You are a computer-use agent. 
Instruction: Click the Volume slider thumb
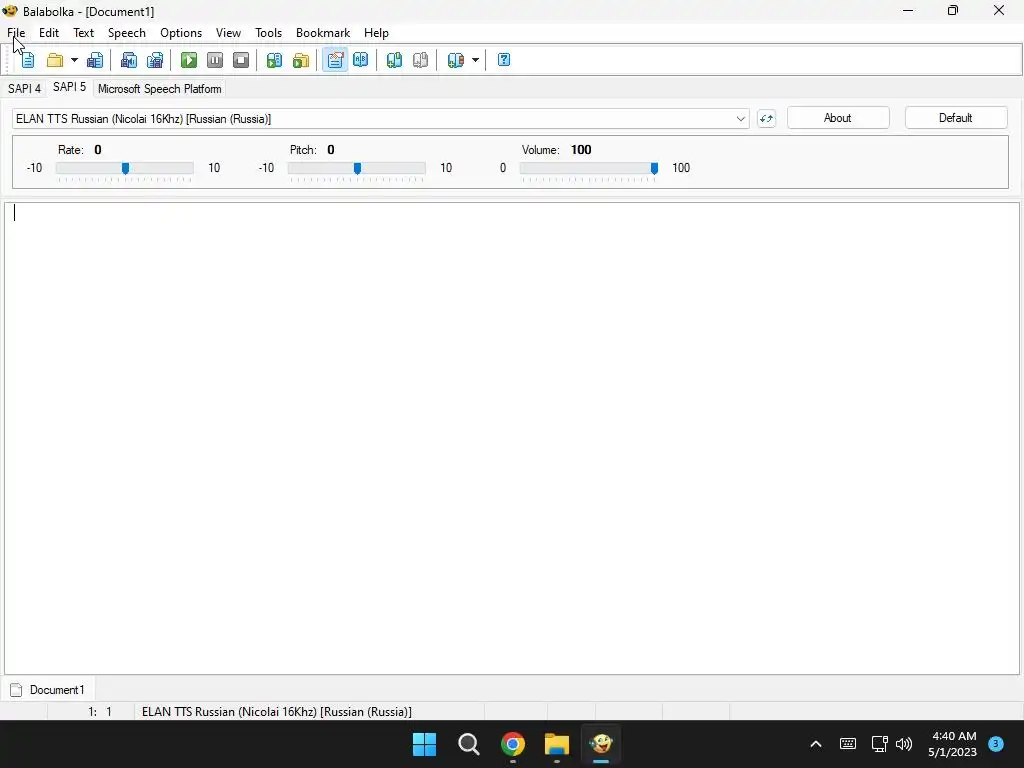click(654, 168)
